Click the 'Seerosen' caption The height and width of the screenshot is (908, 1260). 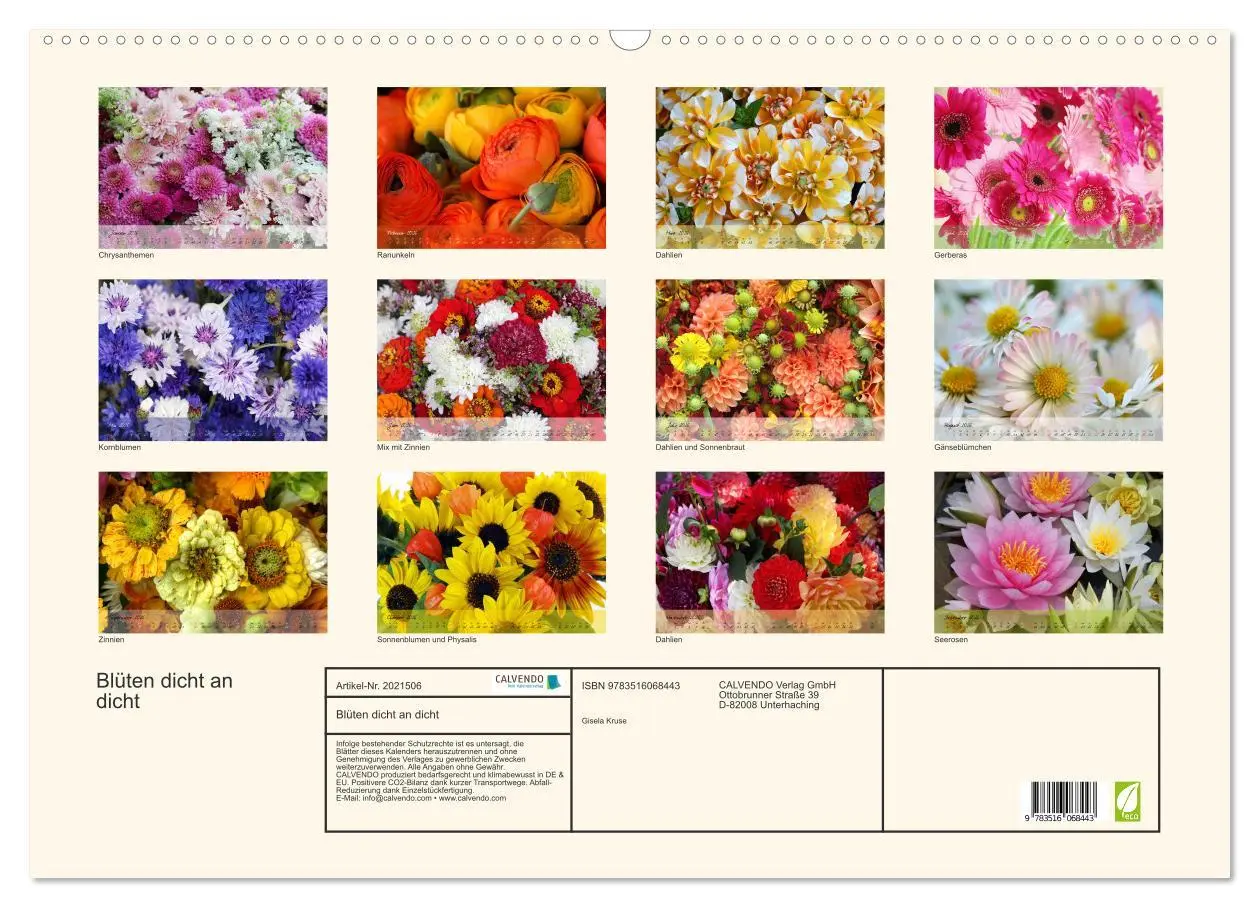coord(951,639)
